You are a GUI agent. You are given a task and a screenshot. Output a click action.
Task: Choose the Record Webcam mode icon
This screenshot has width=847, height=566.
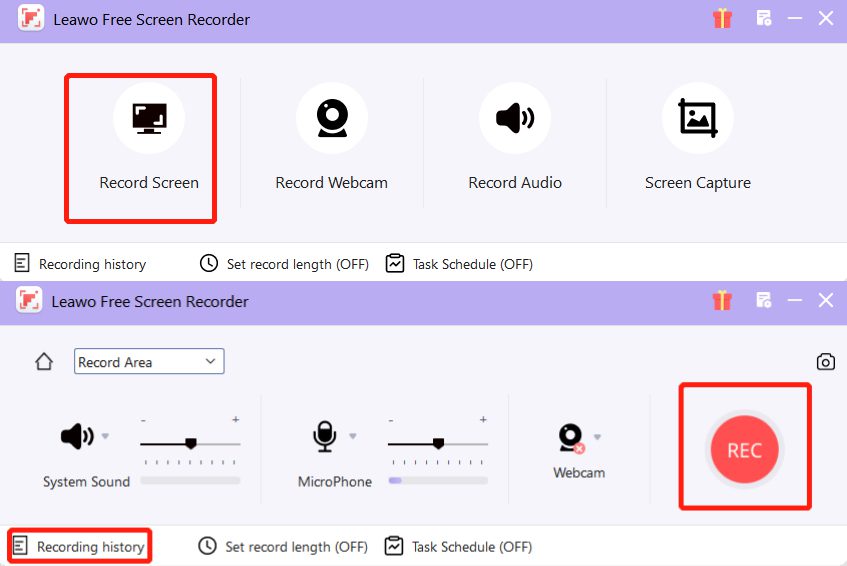(331, 119)
